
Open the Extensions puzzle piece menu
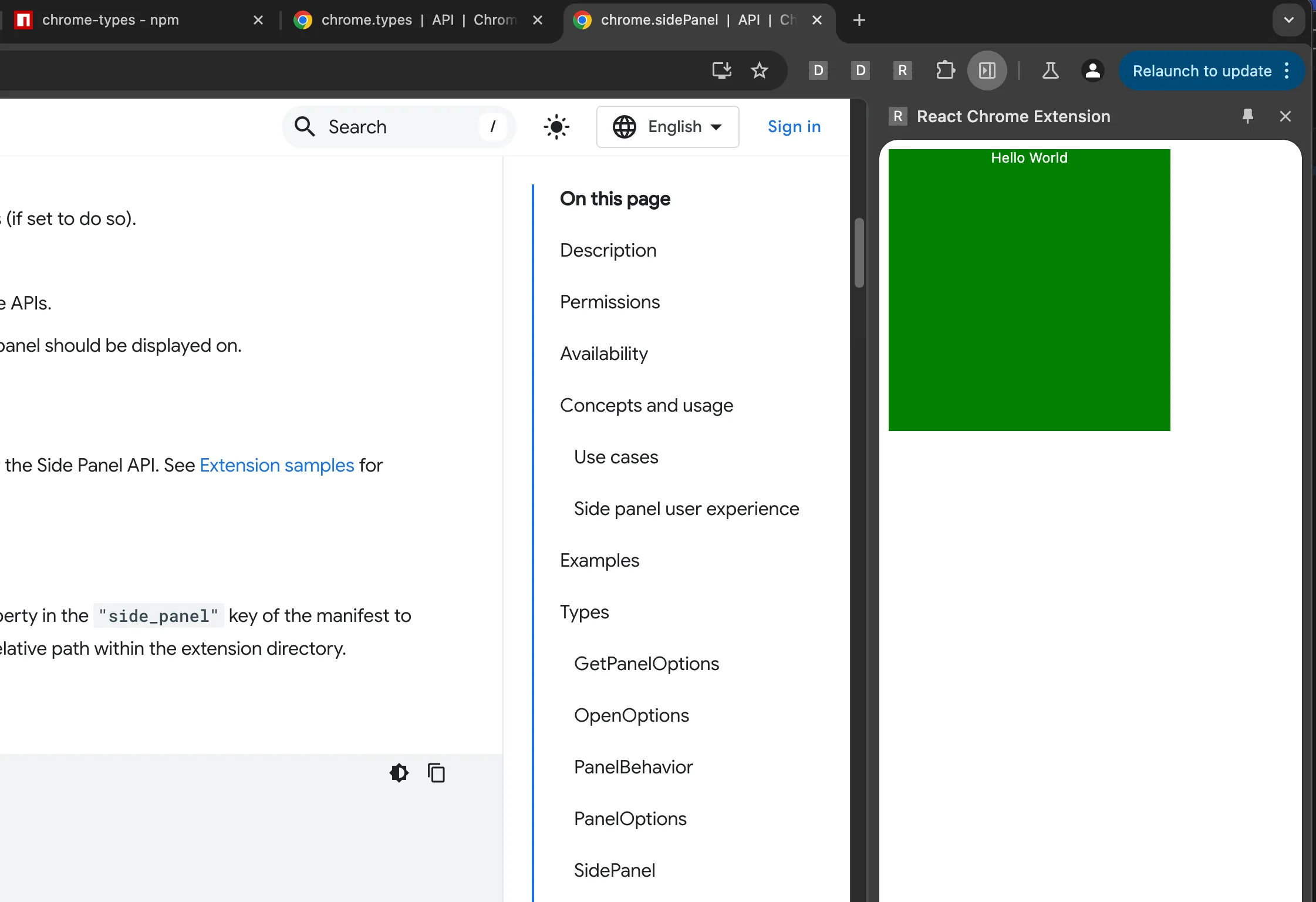tap(945, 70)
